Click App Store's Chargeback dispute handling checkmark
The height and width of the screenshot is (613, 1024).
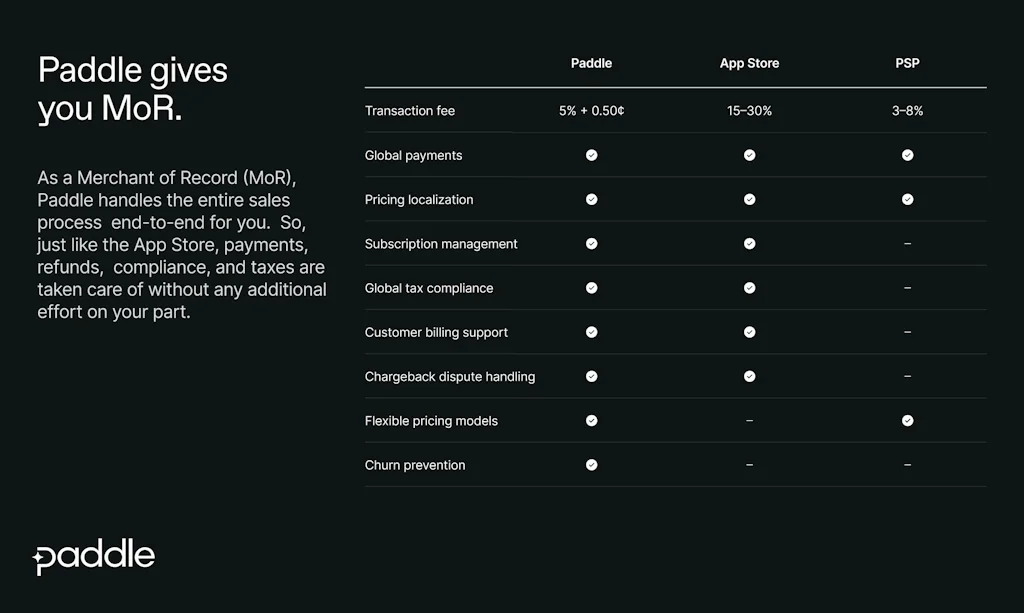[749, 376]
